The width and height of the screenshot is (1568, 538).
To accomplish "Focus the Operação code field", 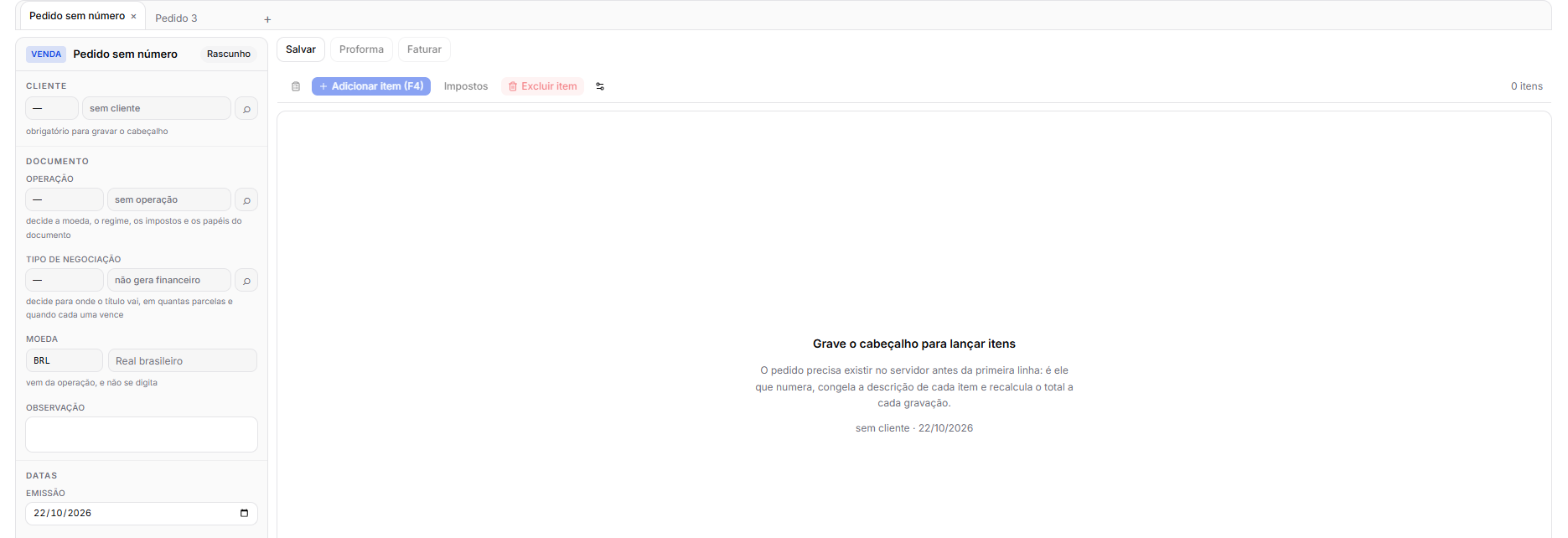I will tap(64, 200).
